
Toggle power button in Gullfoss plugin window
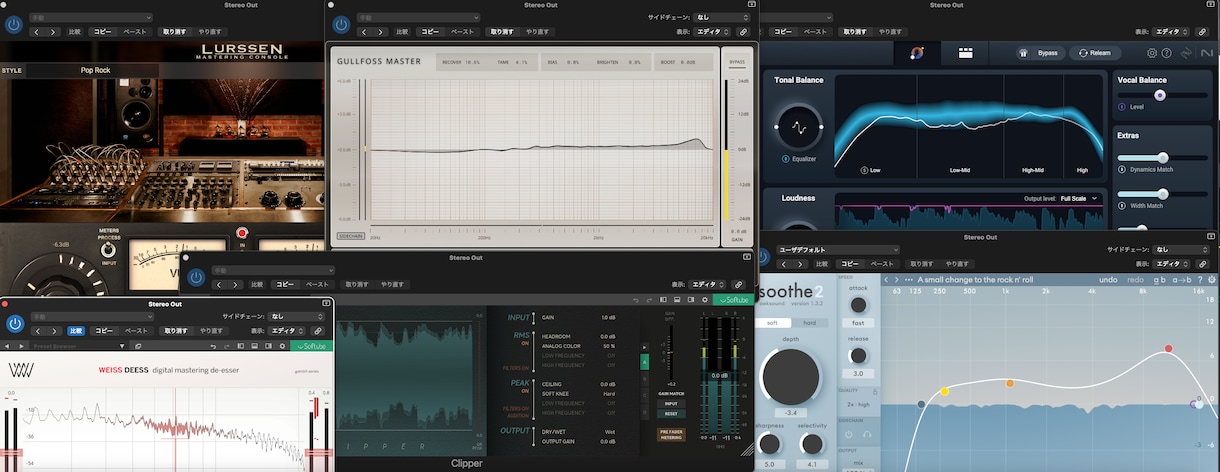point(341,24)
